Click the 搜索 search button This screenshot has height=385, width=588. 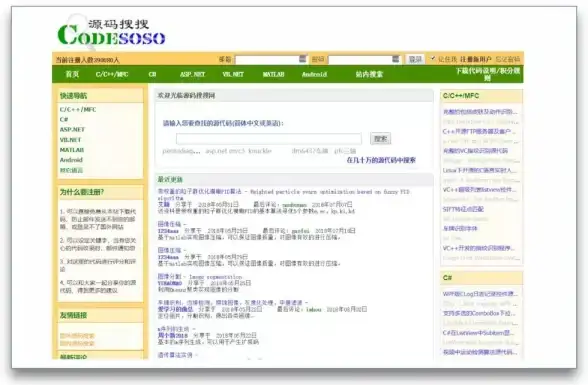(380, 138)
